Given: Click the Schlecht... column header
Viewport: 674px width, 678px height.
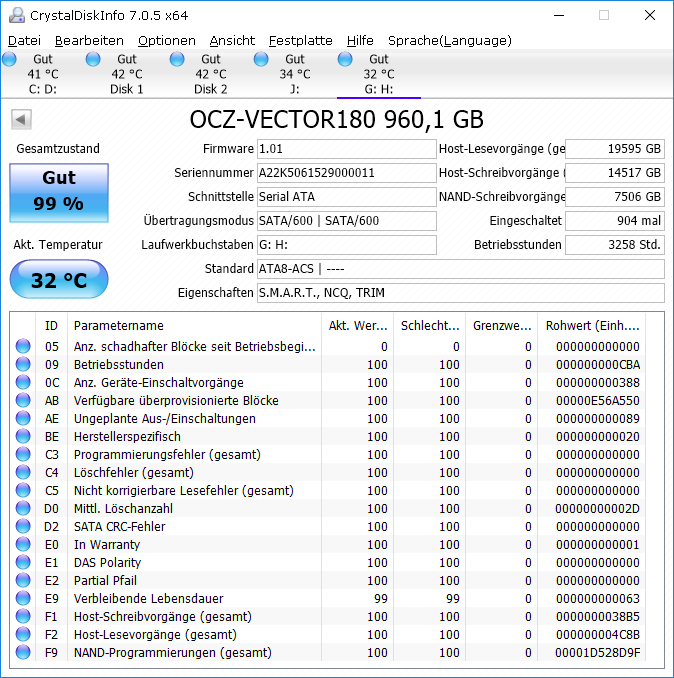Looking at the screenshot, I should (430, 326).
